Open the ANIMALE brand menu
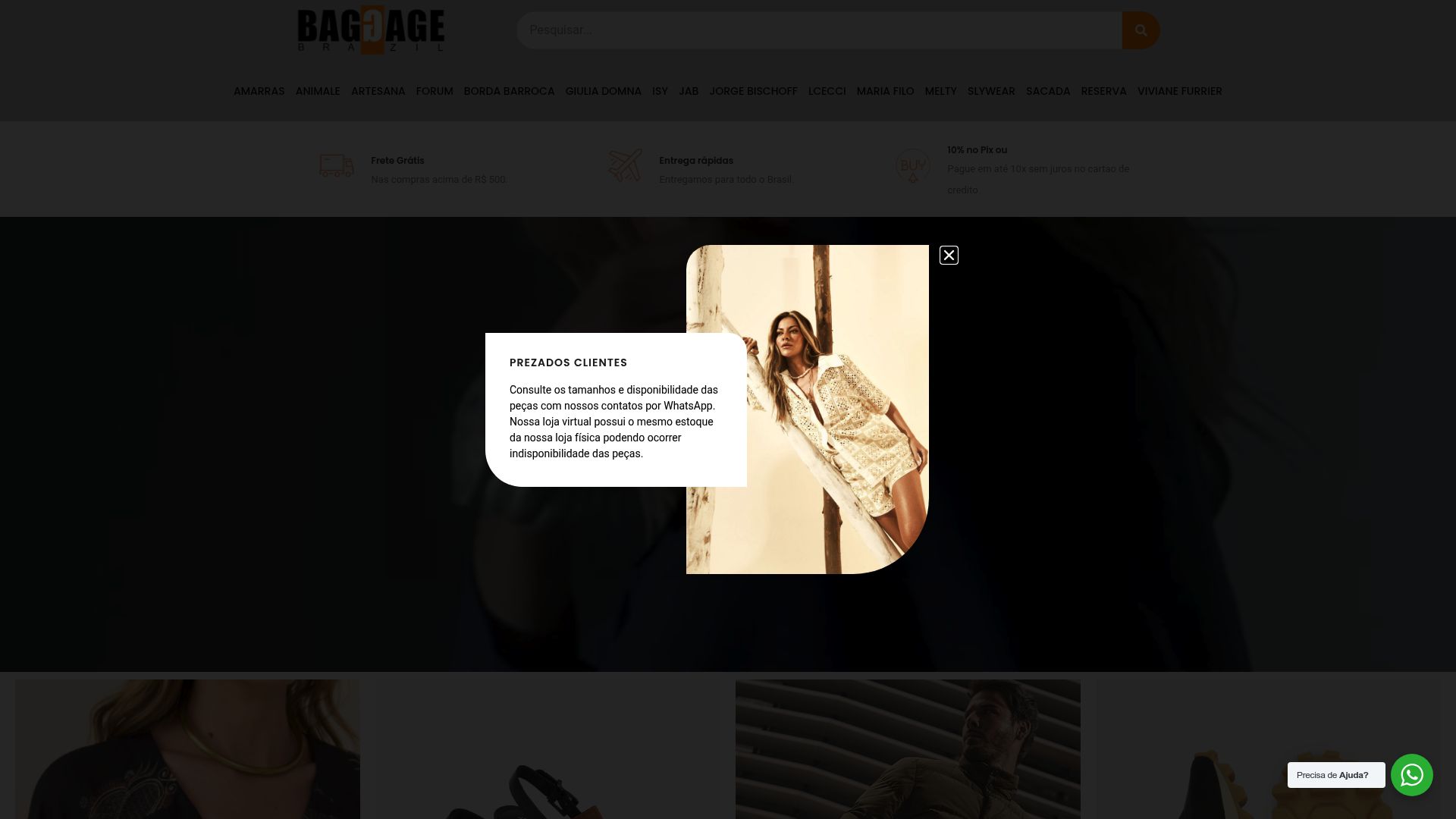Screen dimensions: 1456x819 pyautogui.click(x=318, y=91)
